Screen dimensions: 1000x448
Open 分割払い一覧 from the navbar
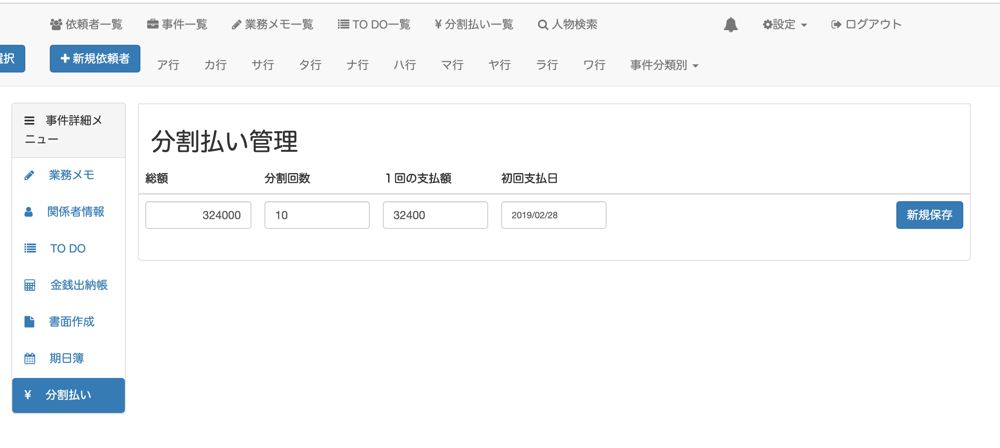(474, 25)
